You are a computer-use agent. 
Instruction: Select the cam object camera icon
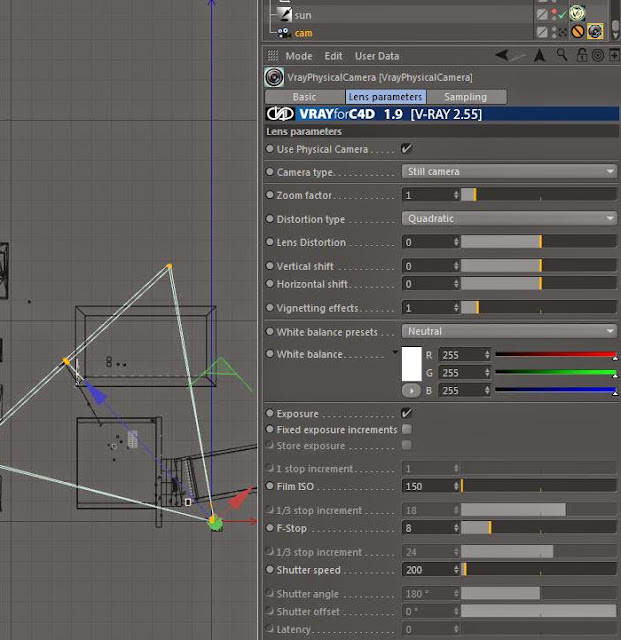tap(285, 33)
